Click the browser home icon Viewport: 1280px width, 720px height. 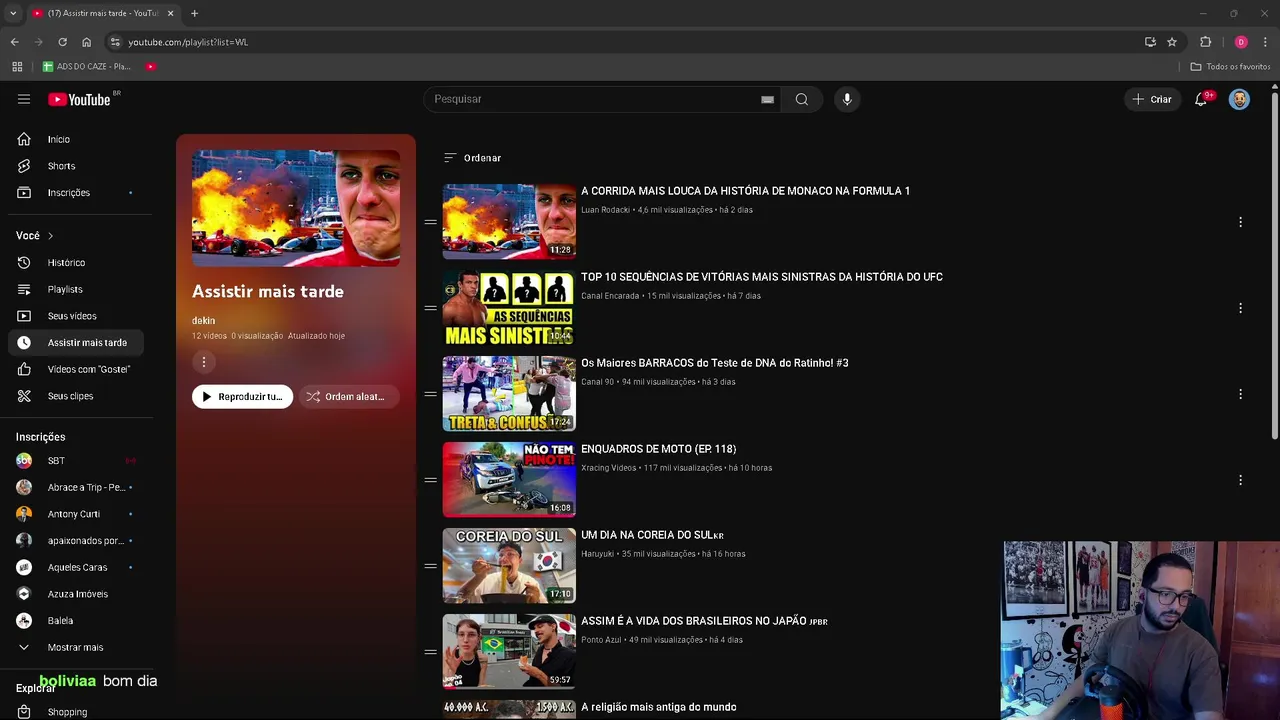coord(86,42)
